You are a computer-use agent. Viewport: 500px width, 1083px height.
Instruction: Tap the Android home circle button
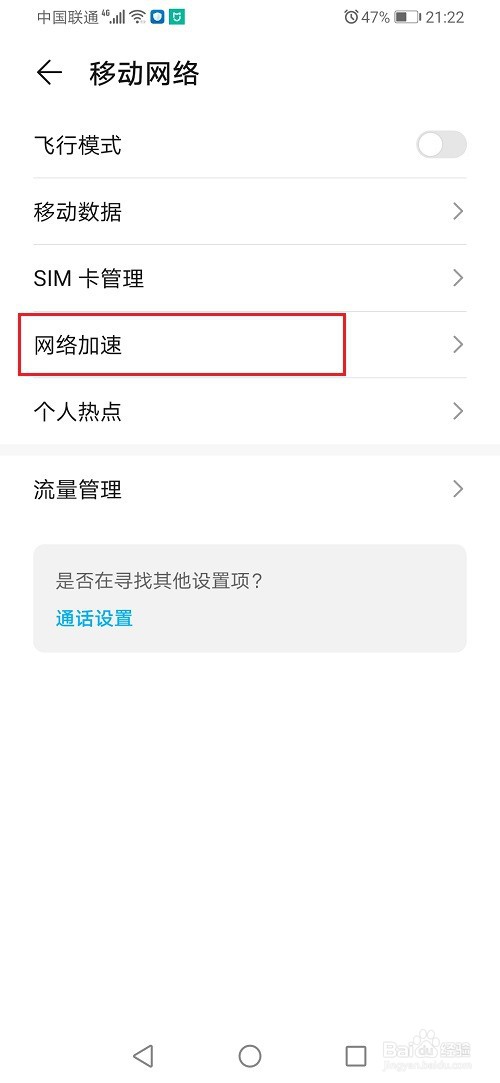pyautogui.click(x=250, y=1055)
